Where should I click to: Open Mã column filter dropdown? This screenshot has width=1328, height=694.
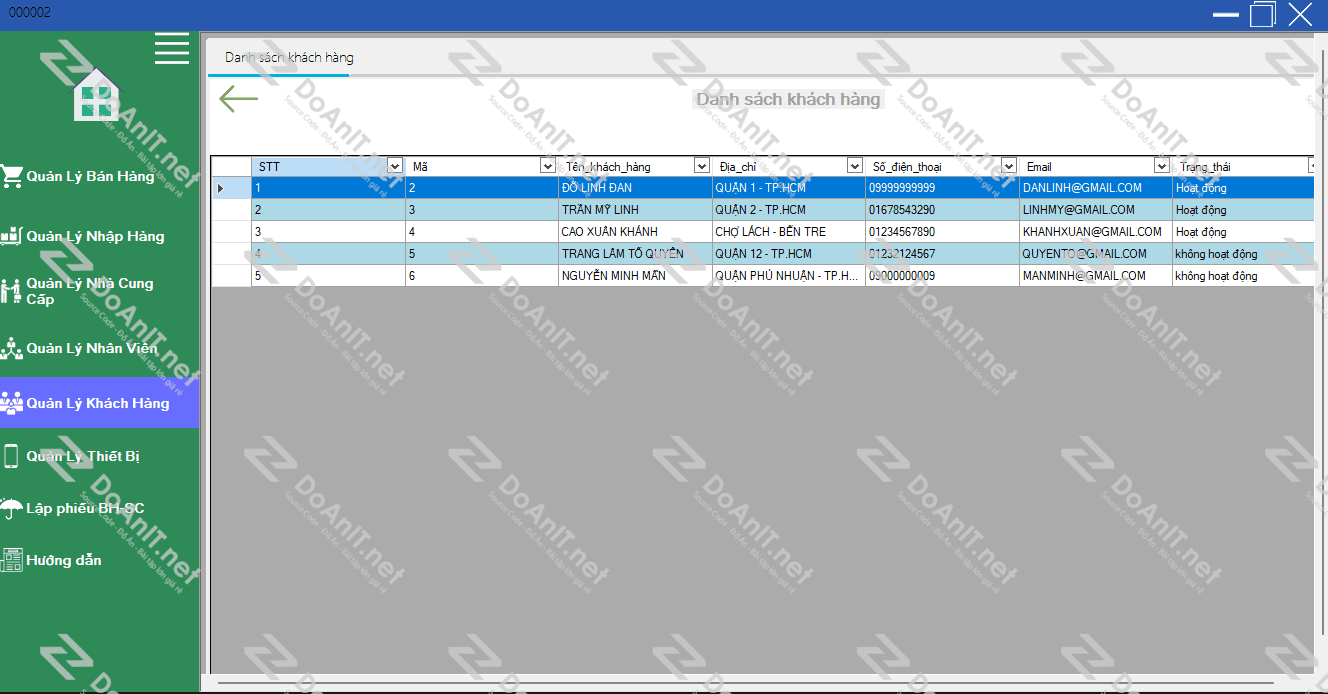click(548, 166)
